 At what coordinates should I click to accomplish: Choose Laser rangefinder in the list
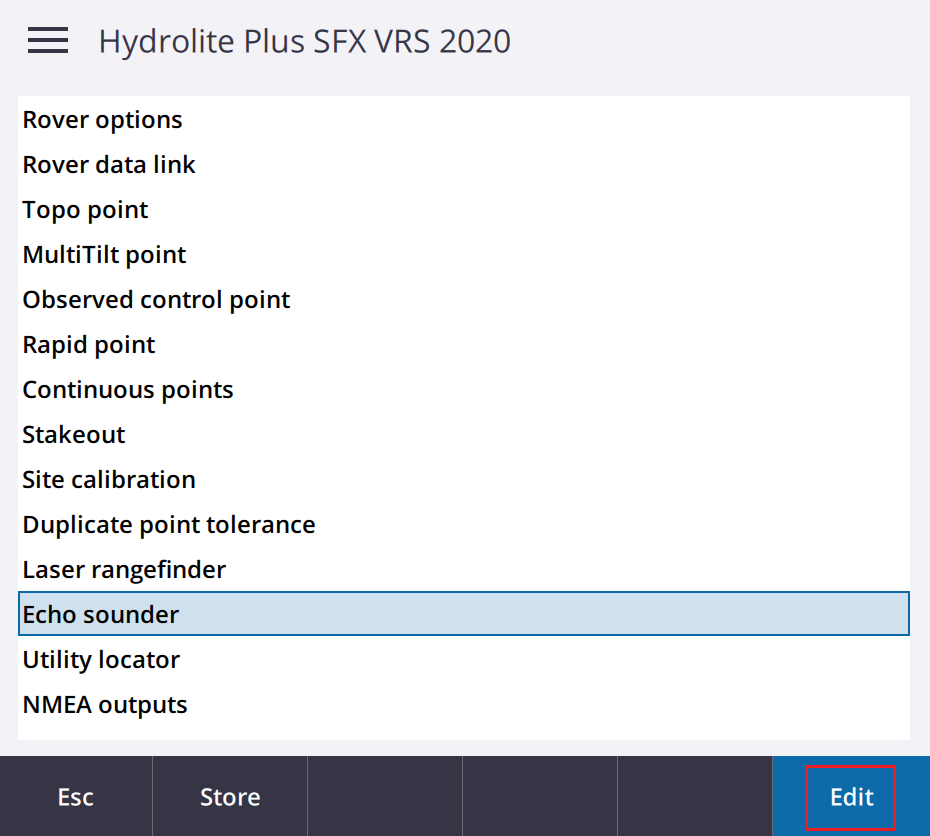[464, 570]
